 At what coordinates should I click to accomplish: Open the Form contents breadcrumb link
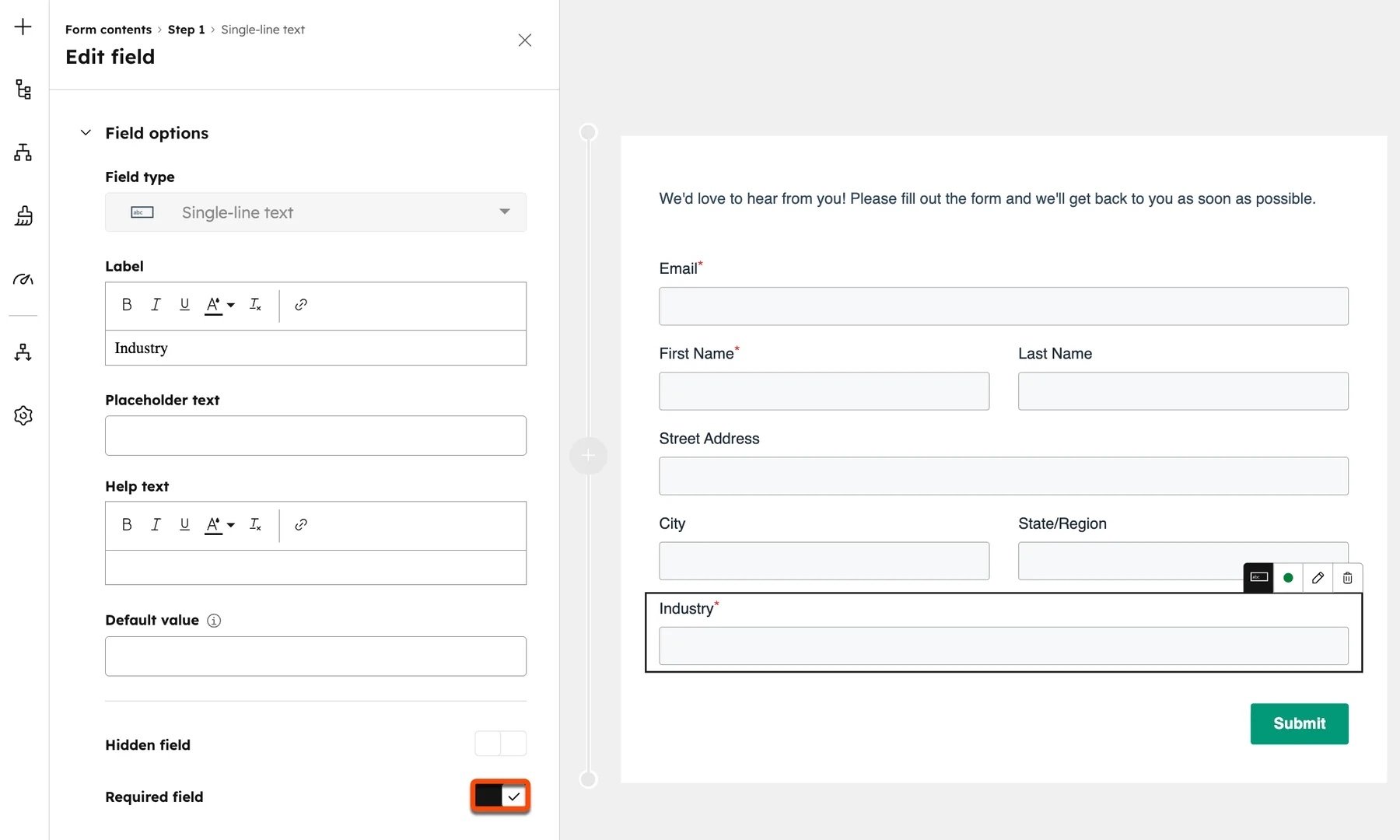pos(108,30)
